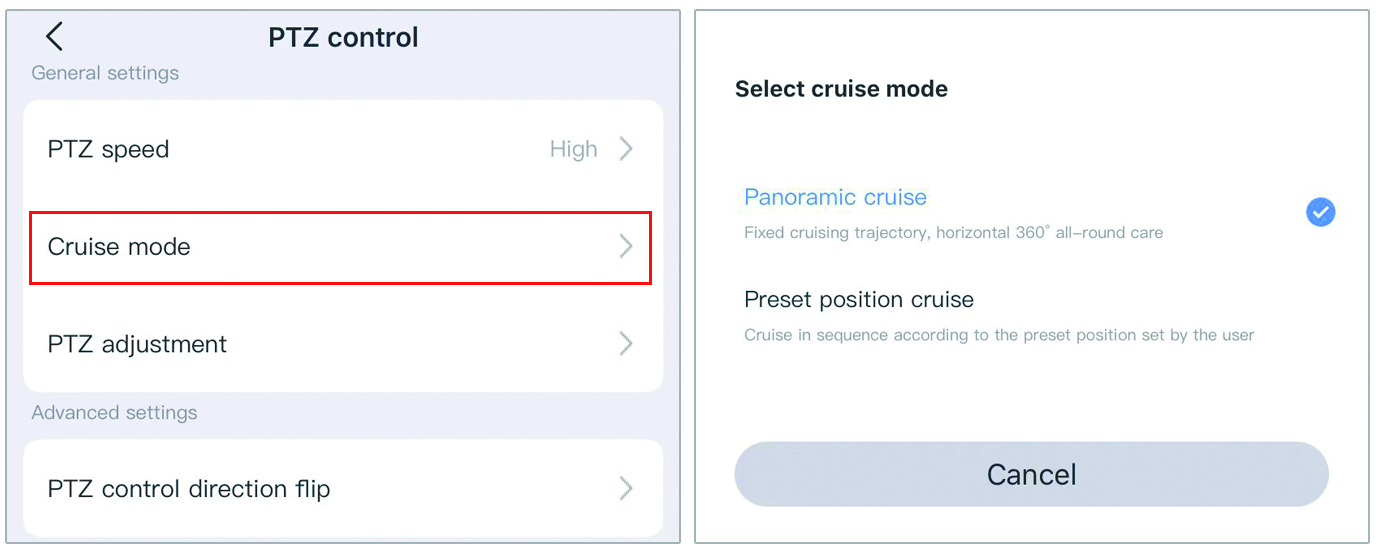Open the Cruise mode menu item
1376x554 pixels.
(x=341, y=247)
